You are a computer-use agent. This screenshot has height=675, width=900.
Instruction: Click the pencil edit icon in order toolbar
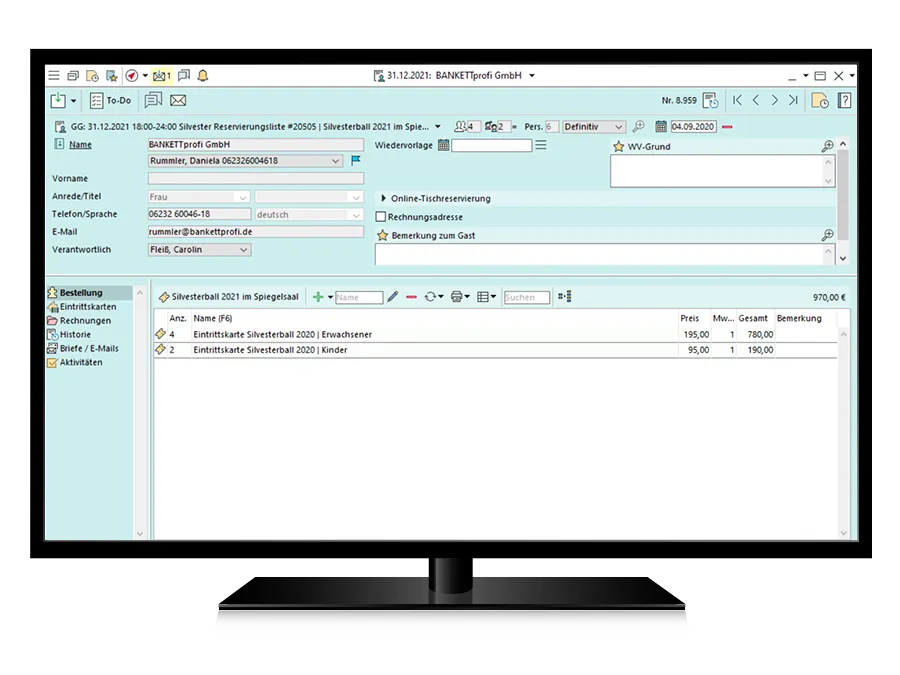[x=392, y=297]
